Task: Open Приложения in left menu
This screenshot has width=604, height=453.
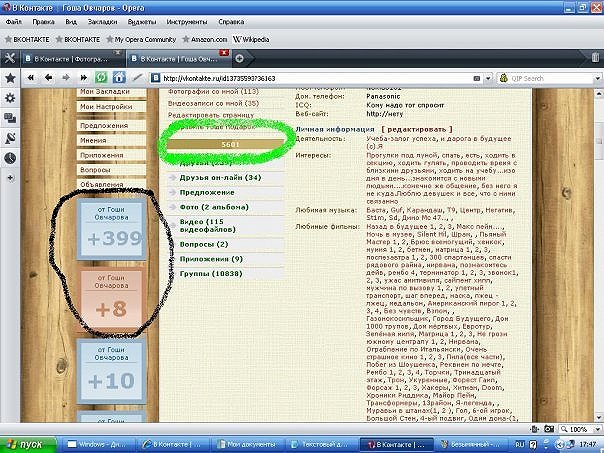Action: [x=112, y=155]
